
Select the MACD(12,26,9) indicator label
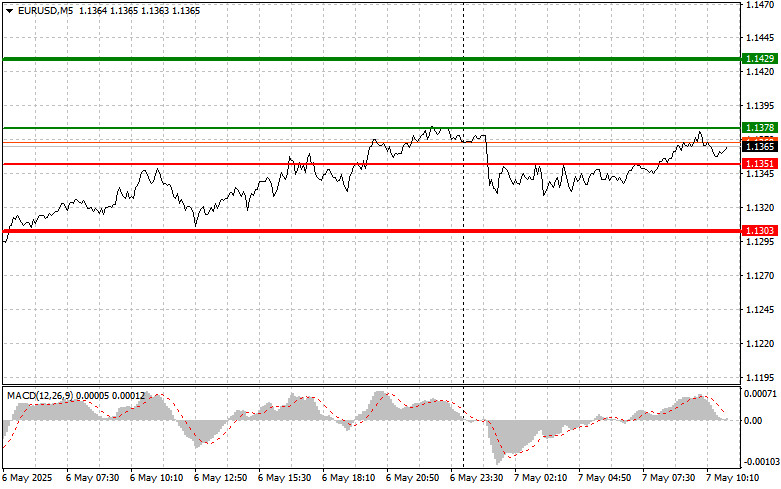(x=40, y=396)
